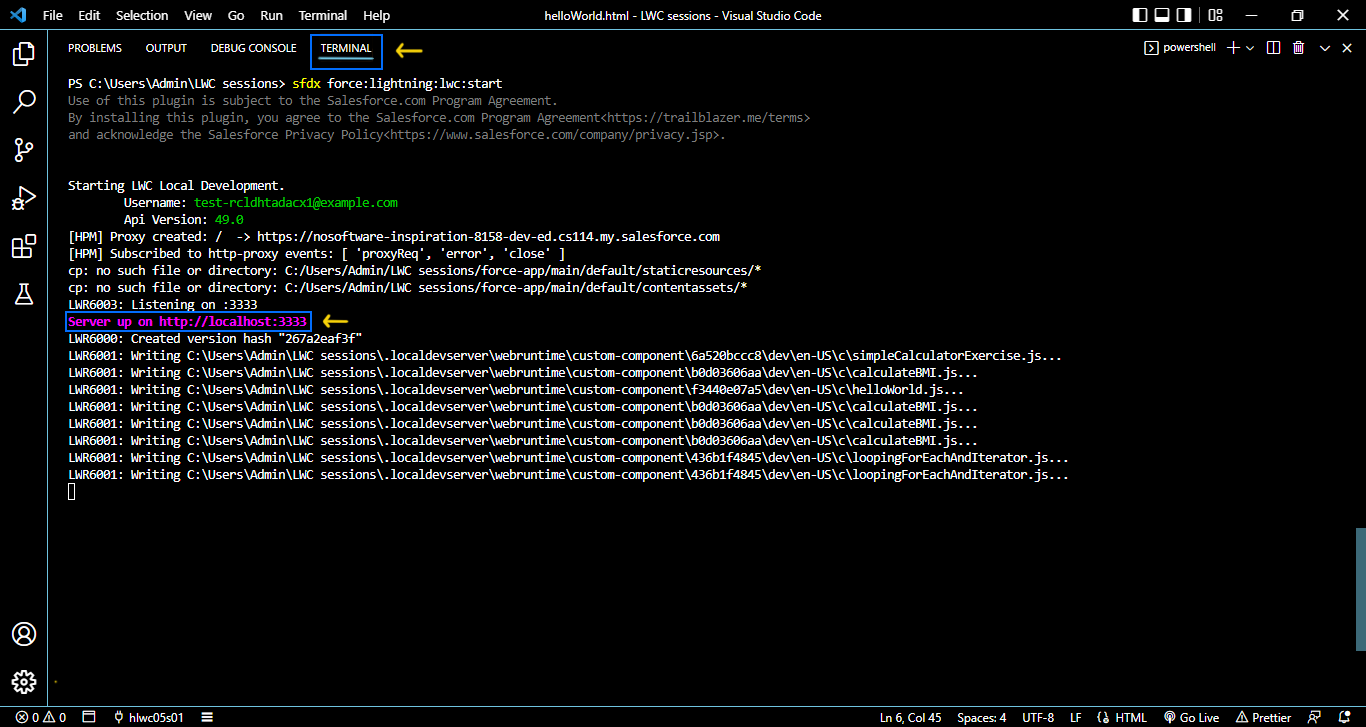
Task: Click the simpleCalculatorExercise.js log line
Action: click(565, 356)
